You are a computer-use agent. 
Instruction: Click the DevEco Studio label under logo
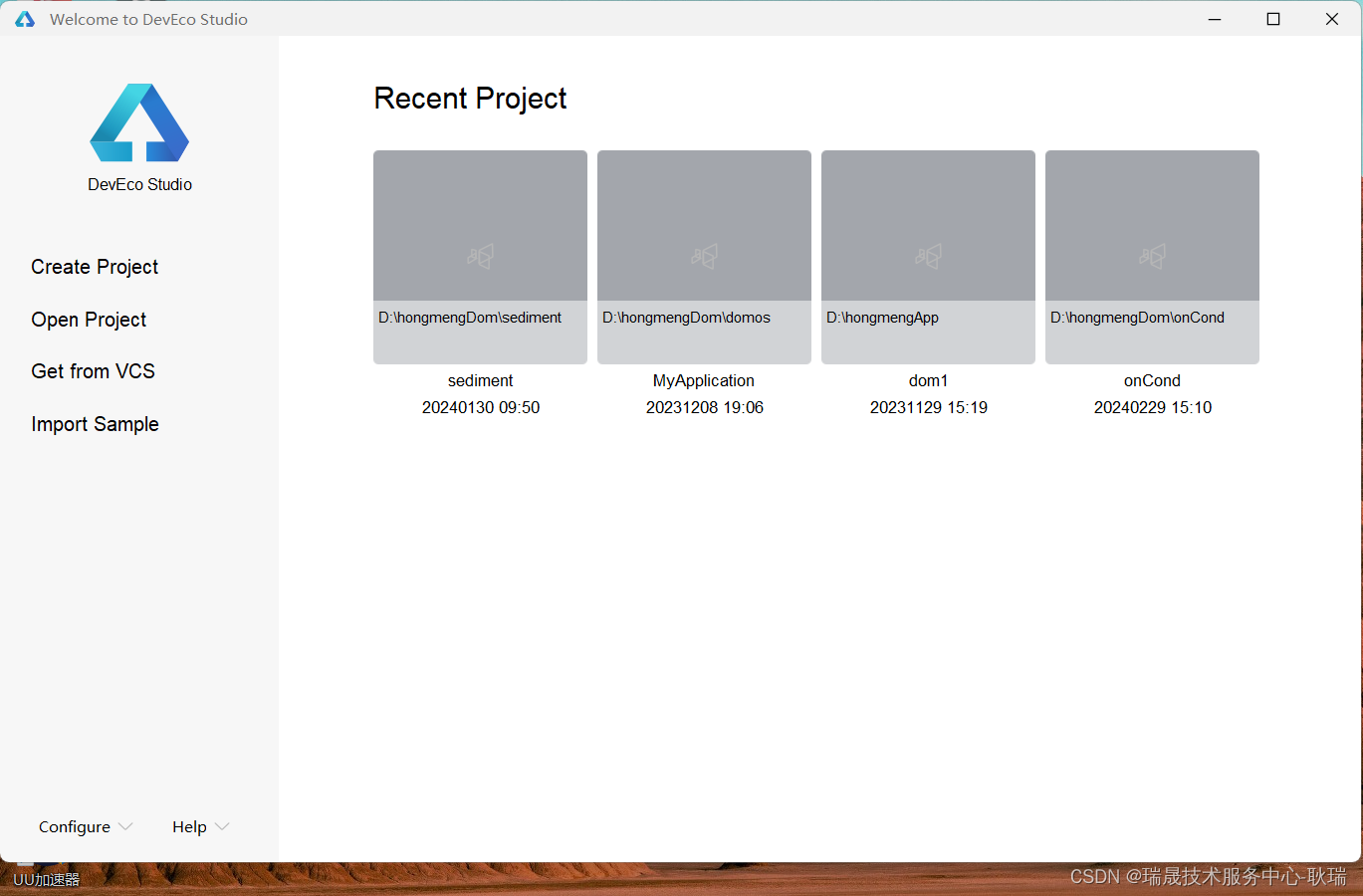[139, 184]
